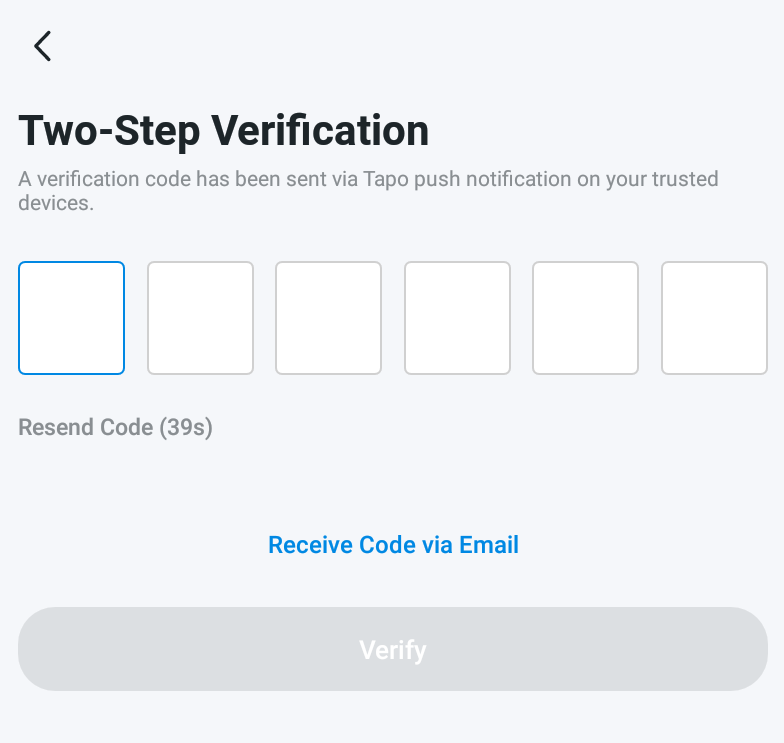Image resolution: width=784 pixels, height=743 pixels.
Task: Request the code by email instead
Action: tap(393, 545)
